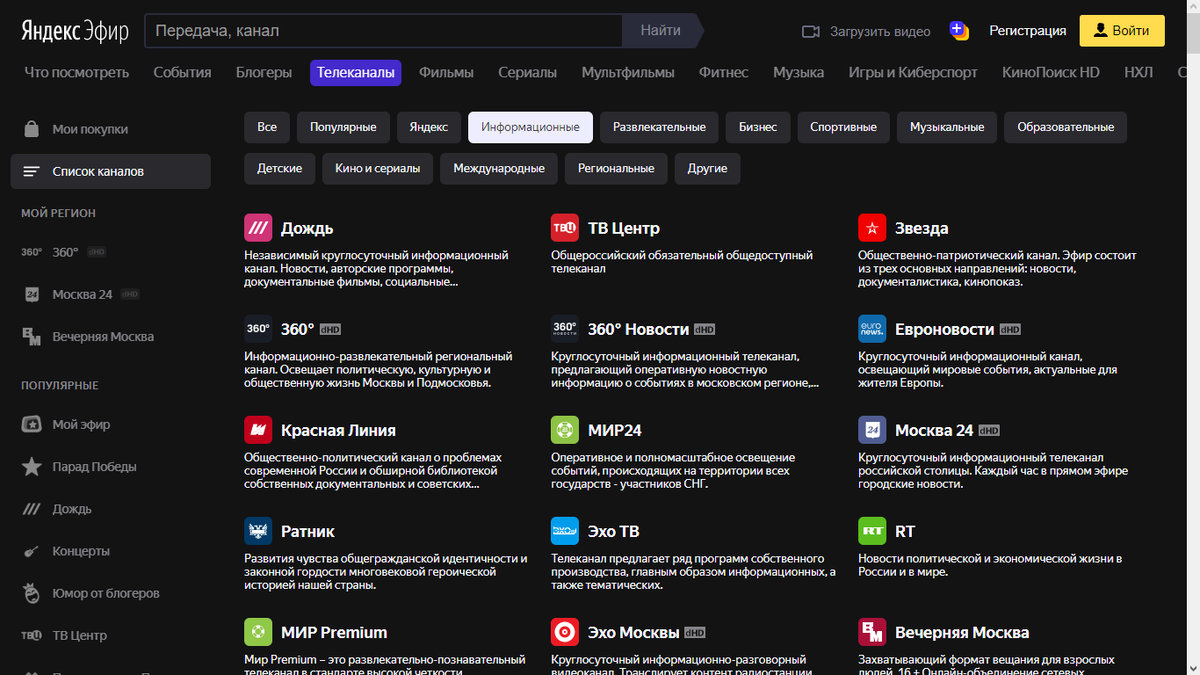
Task: Open the Евроновости channel title
Action: 944,329
